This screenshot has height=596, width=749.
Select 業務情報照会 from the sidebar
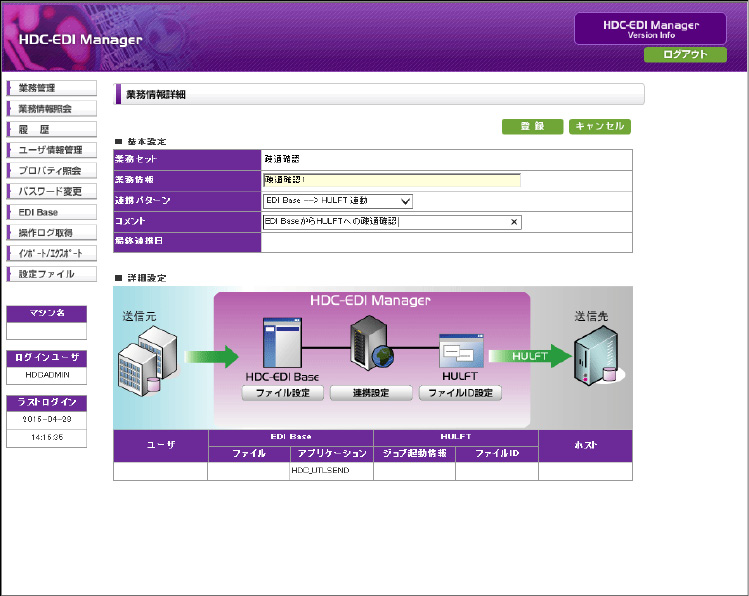[x=51, y=108]
